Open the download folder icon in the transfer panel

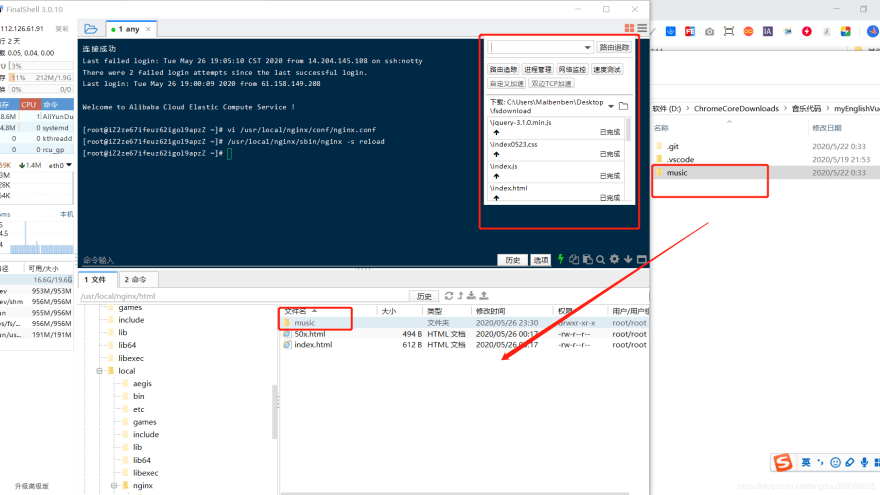click(624, 106)
